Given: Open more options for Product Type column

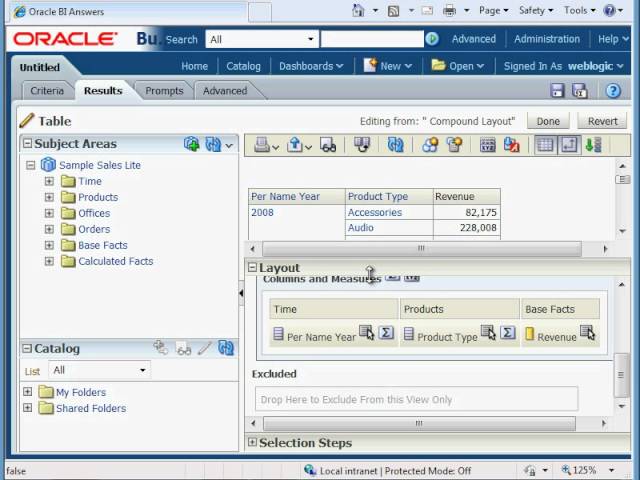Looking at the screenshot, I should click(488, 332).
